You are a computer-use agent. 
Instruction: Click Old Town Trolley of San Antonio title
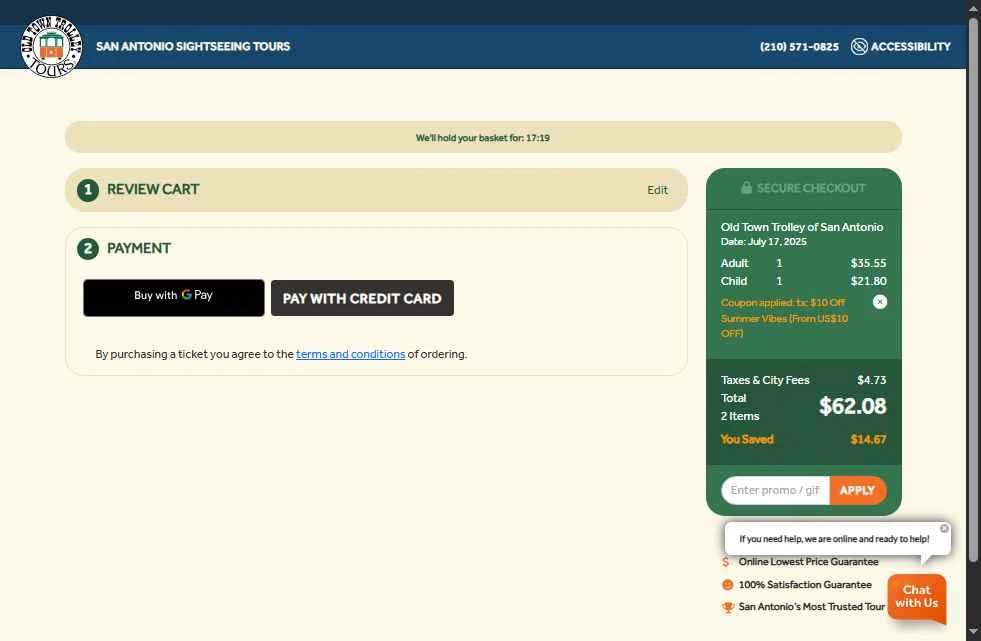pos(801,227)
